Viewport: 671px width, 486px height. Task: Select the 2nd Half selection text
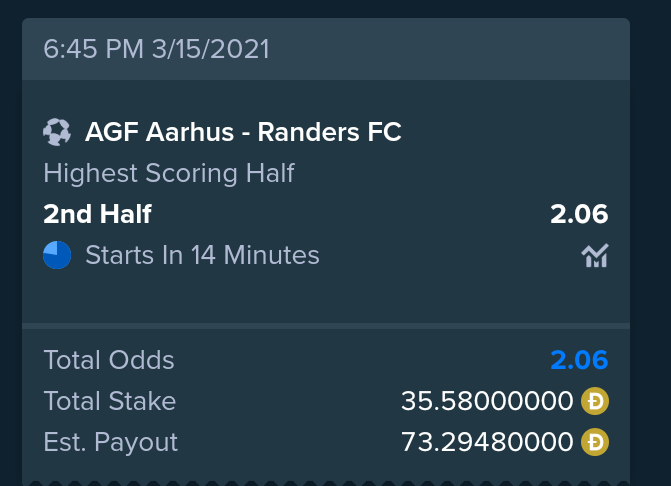pos(98,213)
